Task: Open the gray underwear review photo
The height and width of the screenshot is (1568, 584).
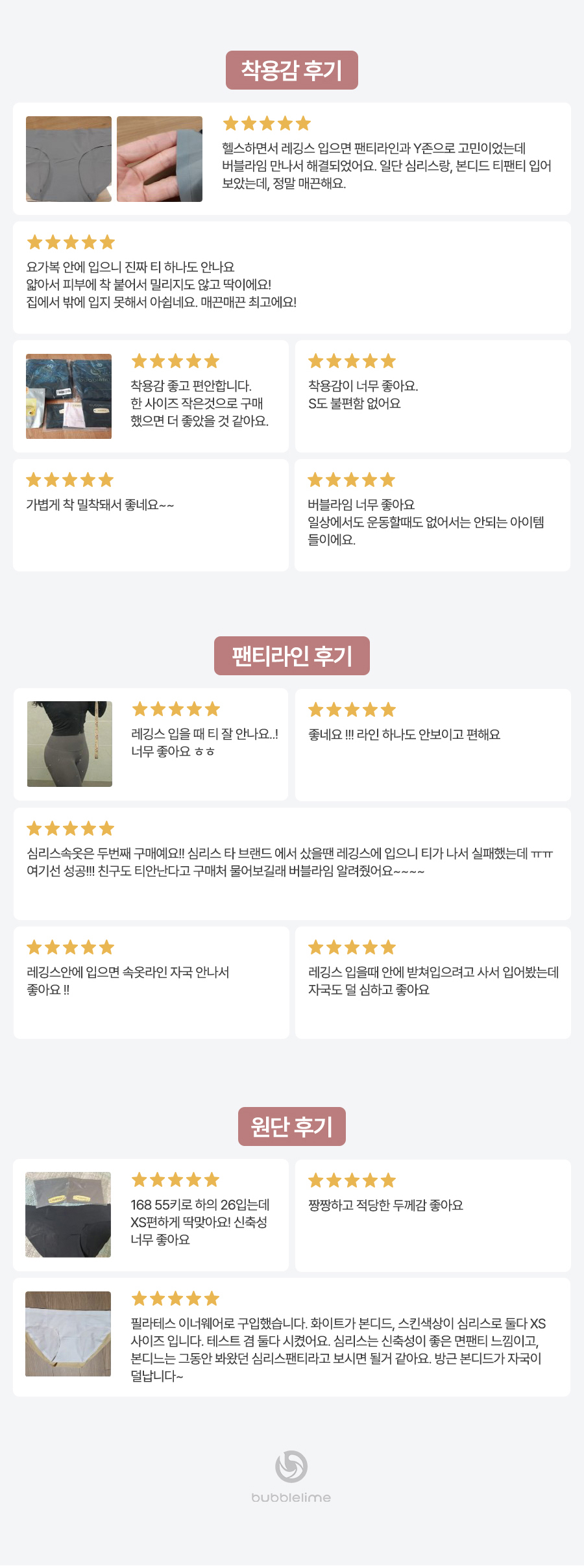Action: (69, 159)
